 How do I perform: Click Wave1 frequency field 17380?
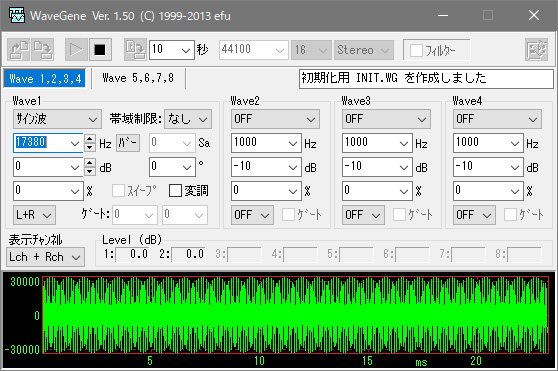pos(41,143)
